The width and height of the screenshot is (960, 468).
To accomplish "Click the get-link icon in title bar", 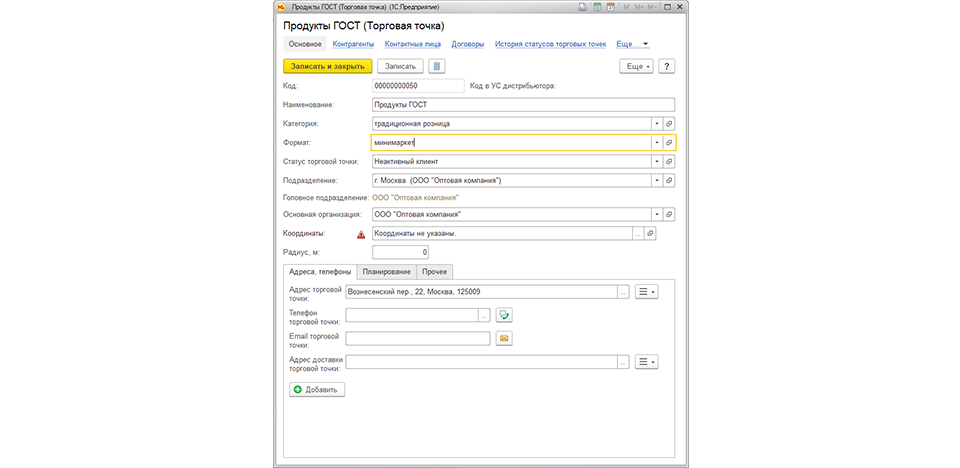I will pos(582,7).
